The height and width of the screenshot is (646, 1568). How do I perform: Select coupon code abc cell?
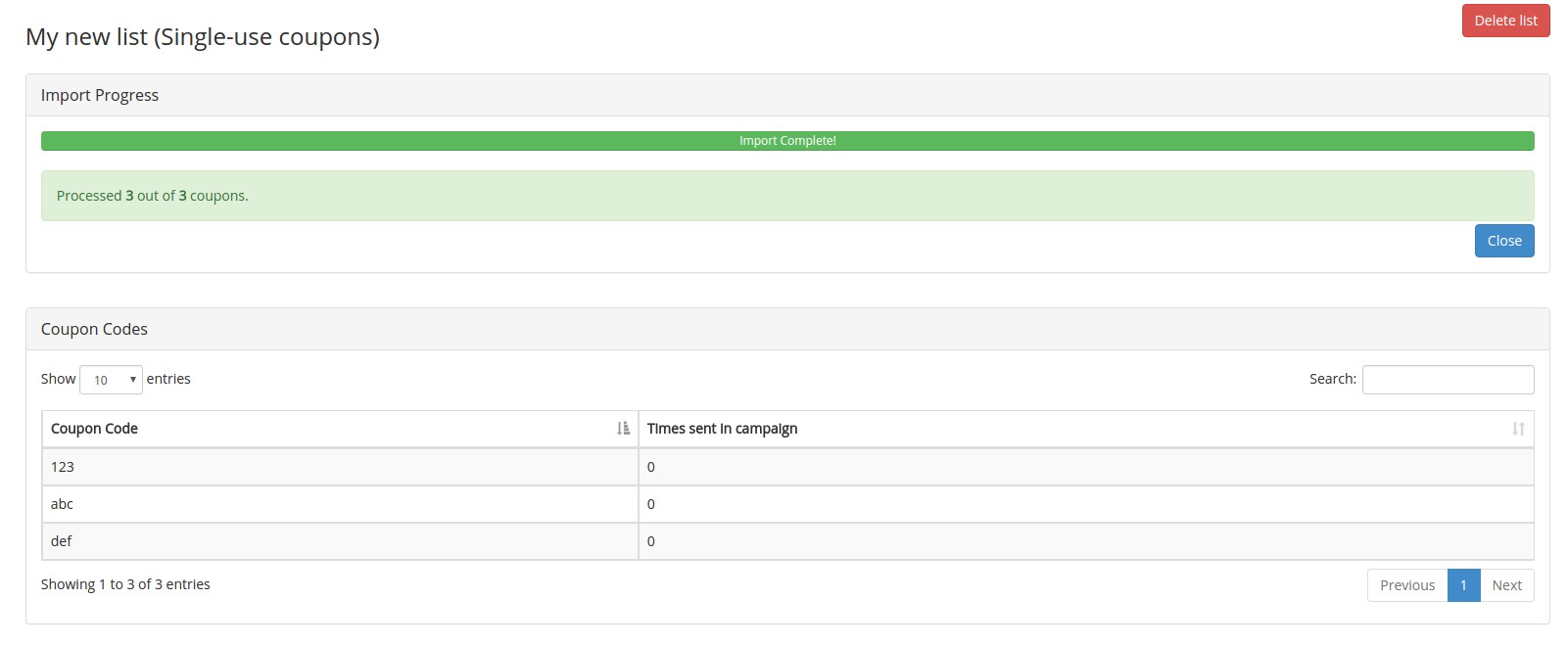tap(340, 504)
